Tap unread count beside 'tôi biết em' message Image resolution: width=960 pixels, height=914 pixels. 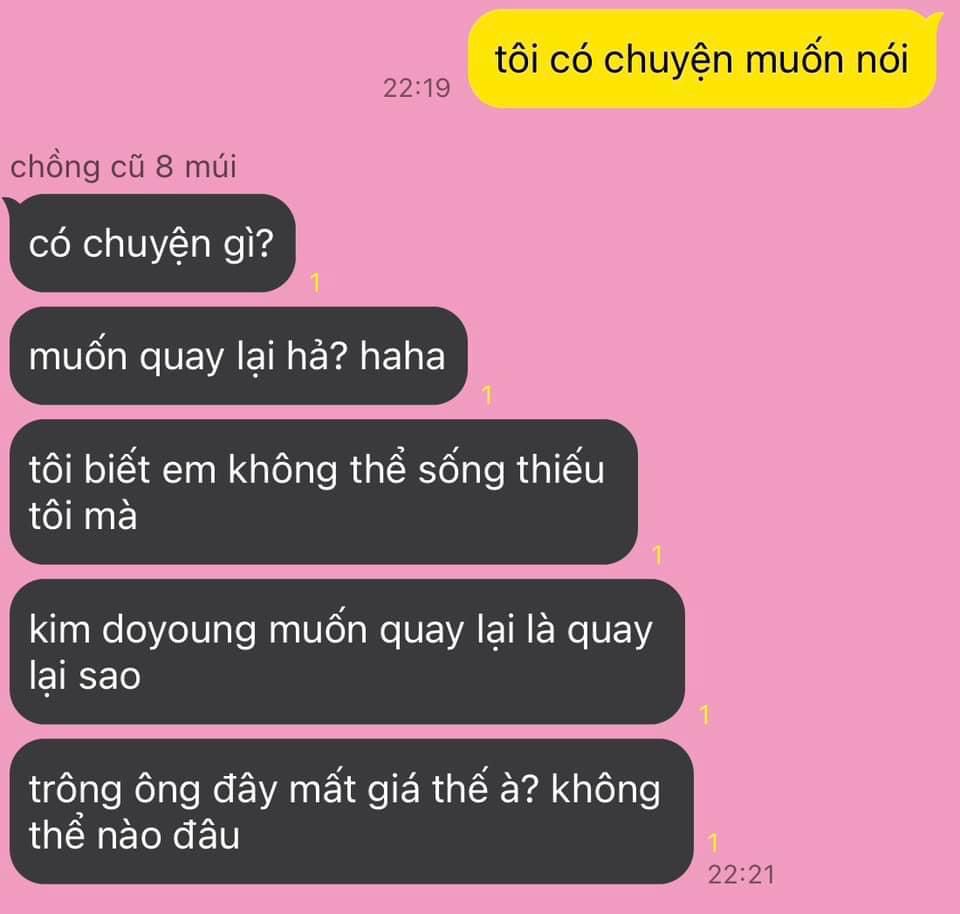658,555
